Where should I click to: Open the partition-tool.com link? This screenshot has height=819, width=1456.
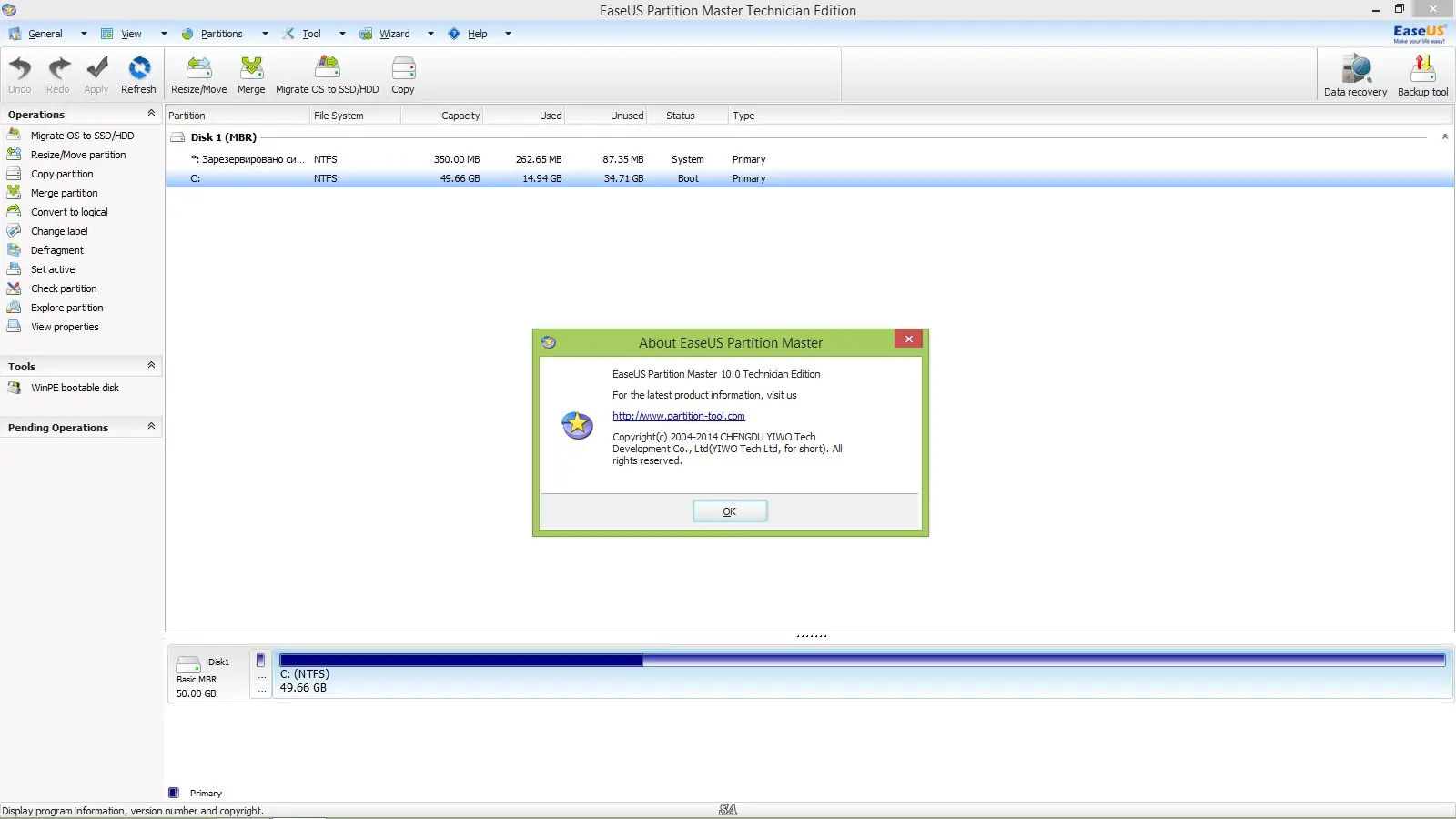[679, 416]
